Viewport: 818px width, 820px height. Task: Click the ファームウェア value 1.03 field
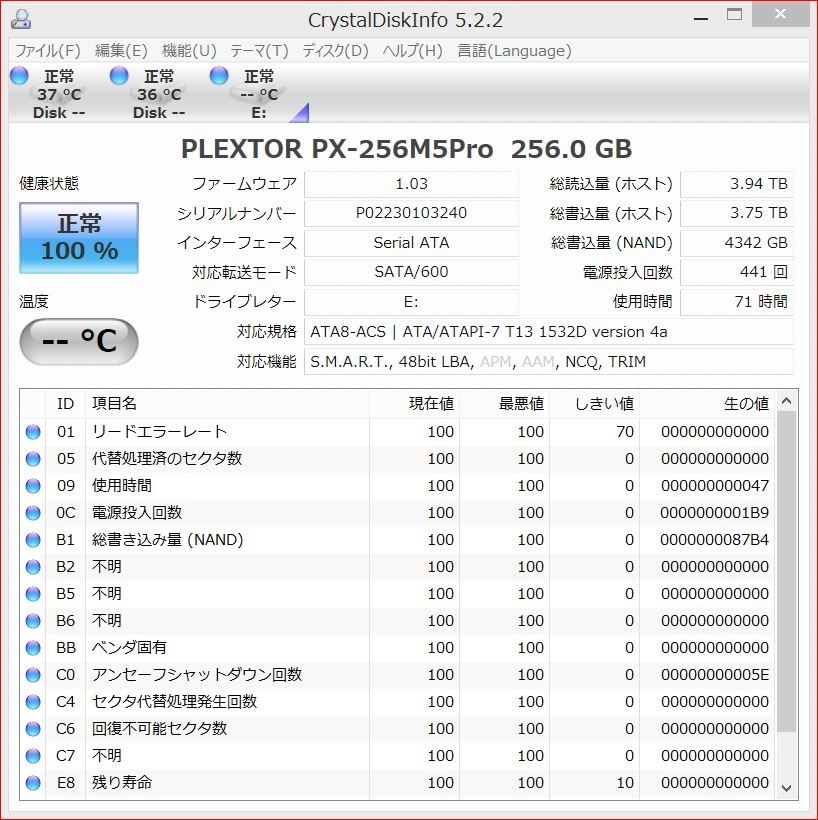(x=412, y=184)
